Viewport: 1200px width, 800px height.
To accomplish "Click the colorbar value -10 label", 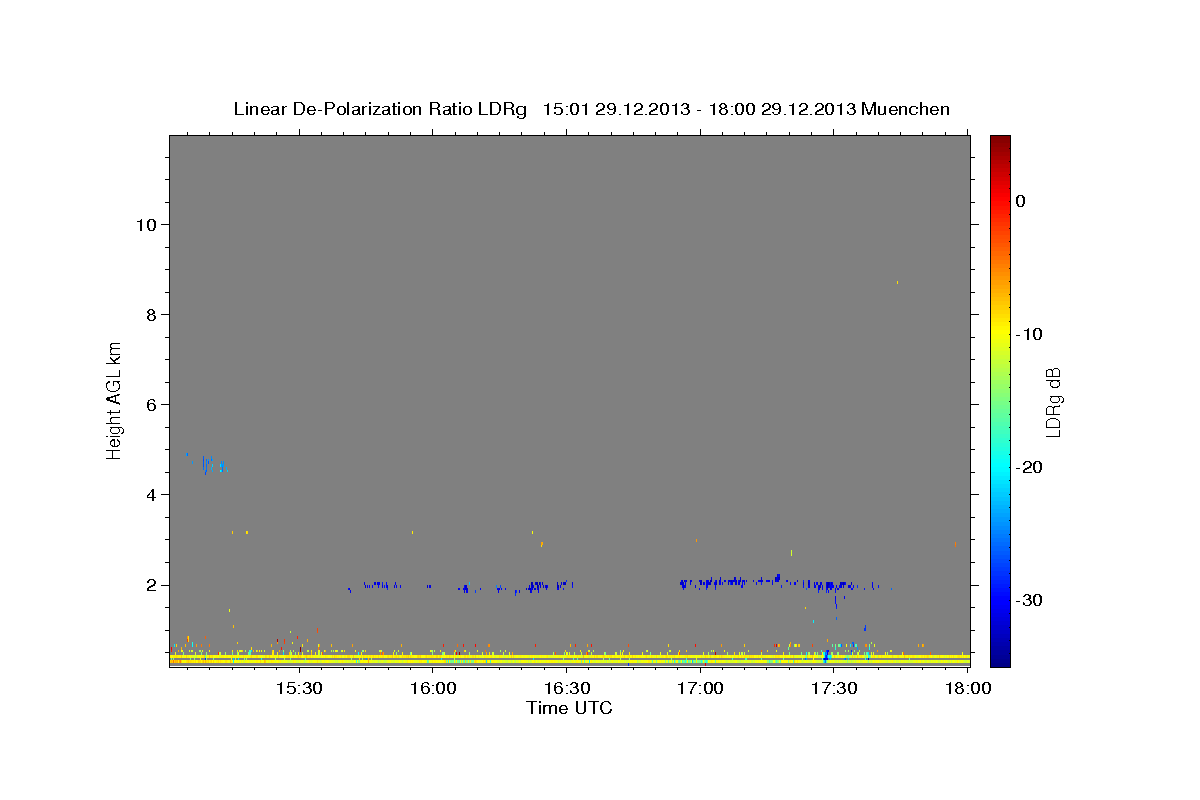I will tap(1029, 334).
